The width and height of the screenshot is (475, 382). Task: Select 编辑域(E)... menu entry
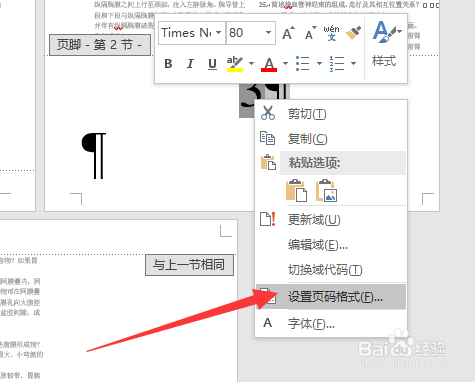pyautogui.click(x=331, y=245)
